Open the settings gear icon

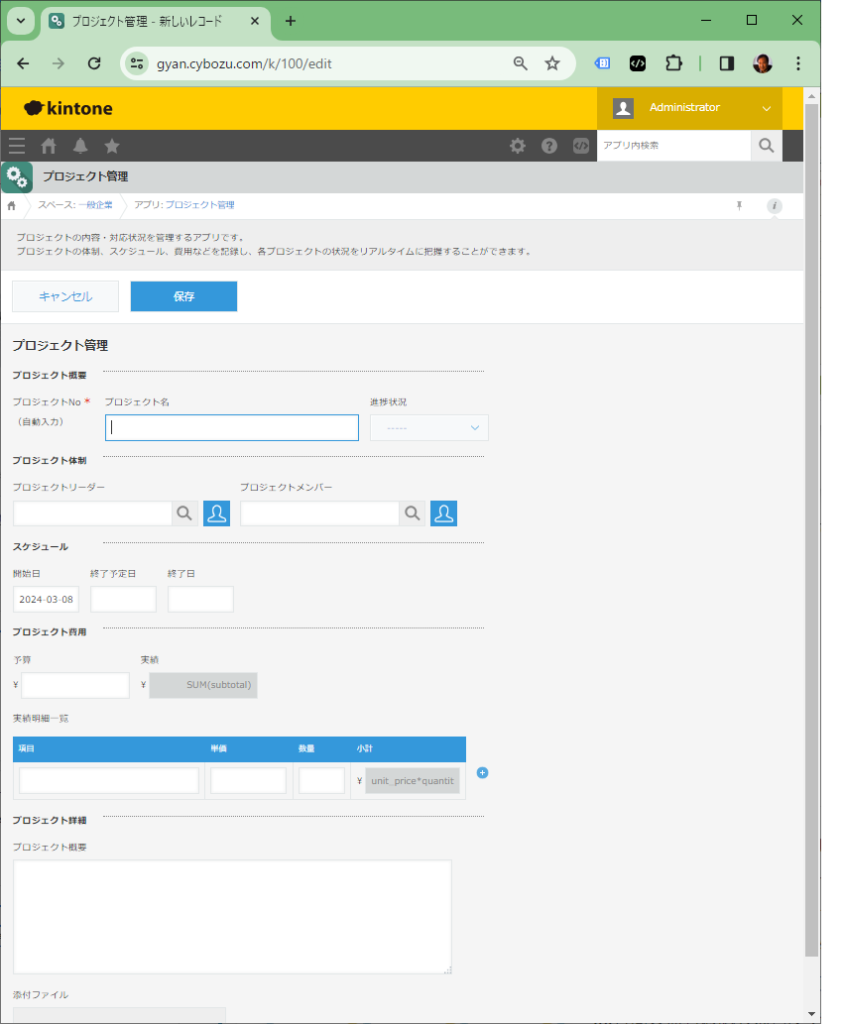[x=517, y=146]
